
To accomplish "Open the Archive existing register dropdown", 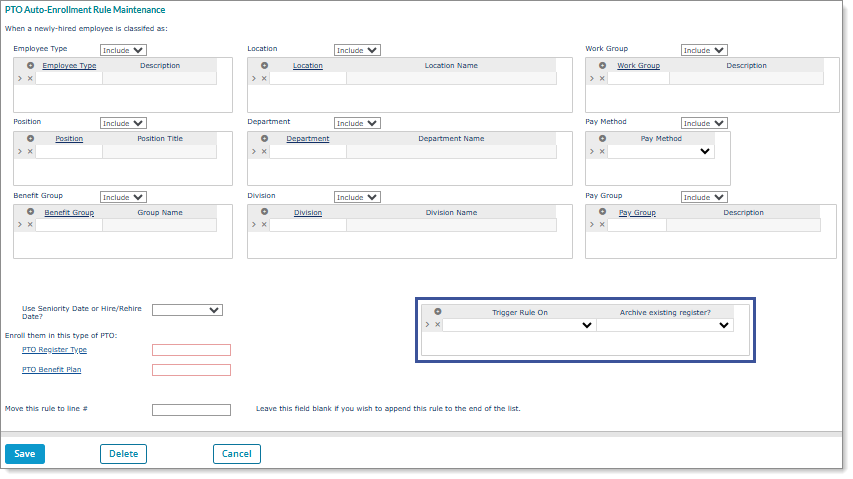I will pos(665,325).
